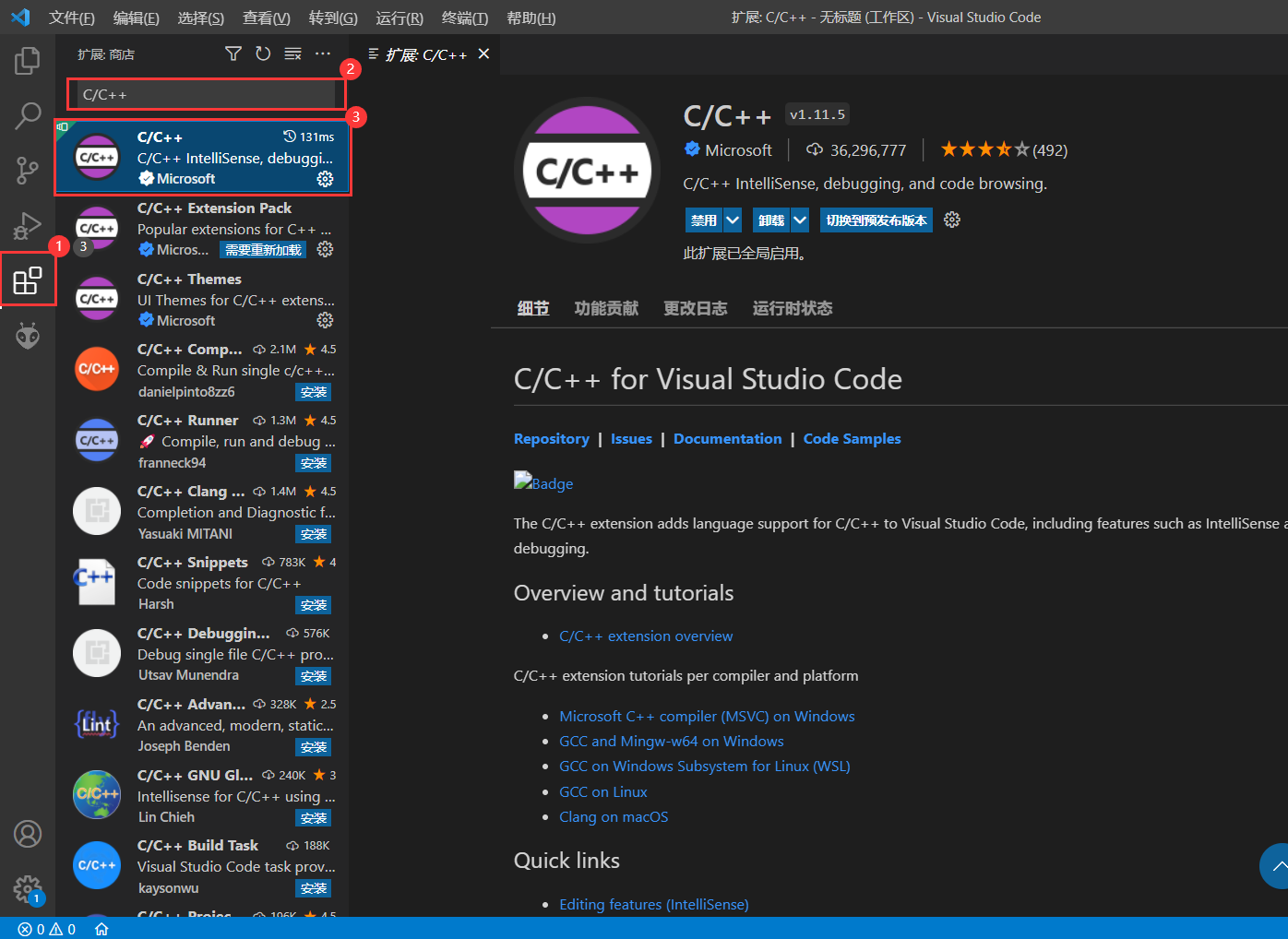Image resolution: width=1288 pixels, height=939 pixels.
Task: Open the Run and Debug view
Action: pos(28,225)
